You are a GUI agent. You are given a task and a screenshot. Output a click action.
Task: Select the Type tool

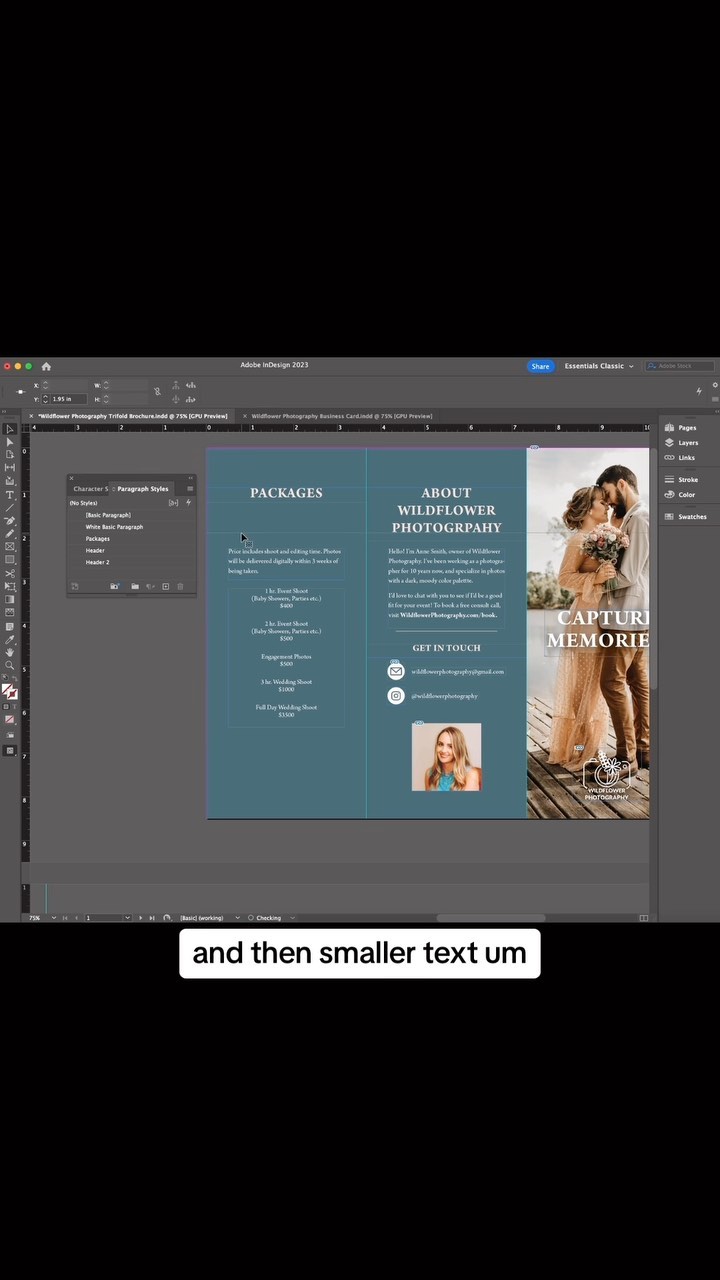[x=10, y=494]
